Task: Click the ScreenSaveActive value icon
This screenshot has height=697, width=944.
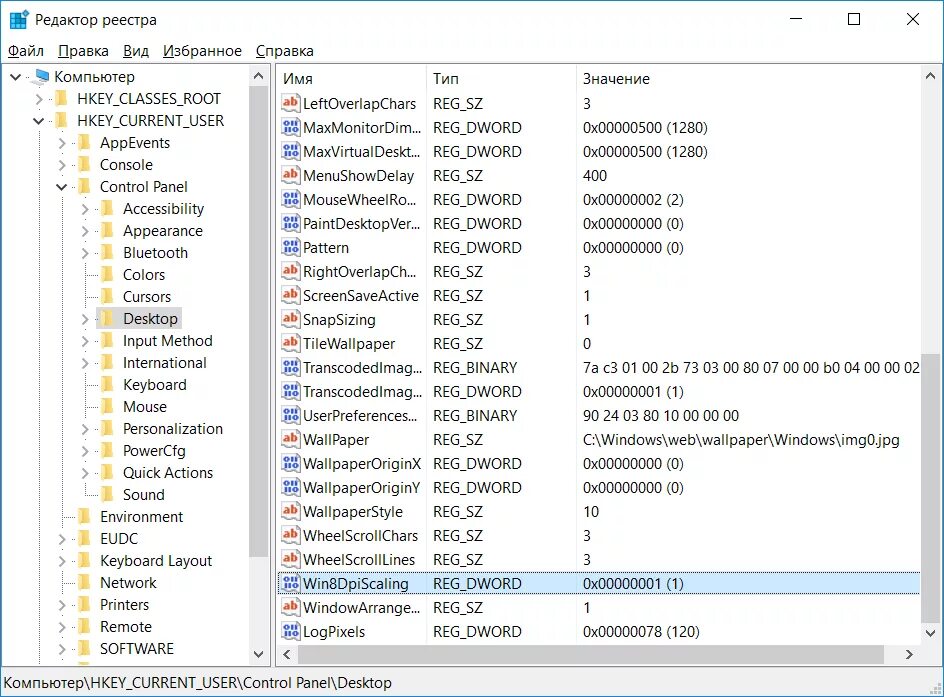Action: coord(291,296)
